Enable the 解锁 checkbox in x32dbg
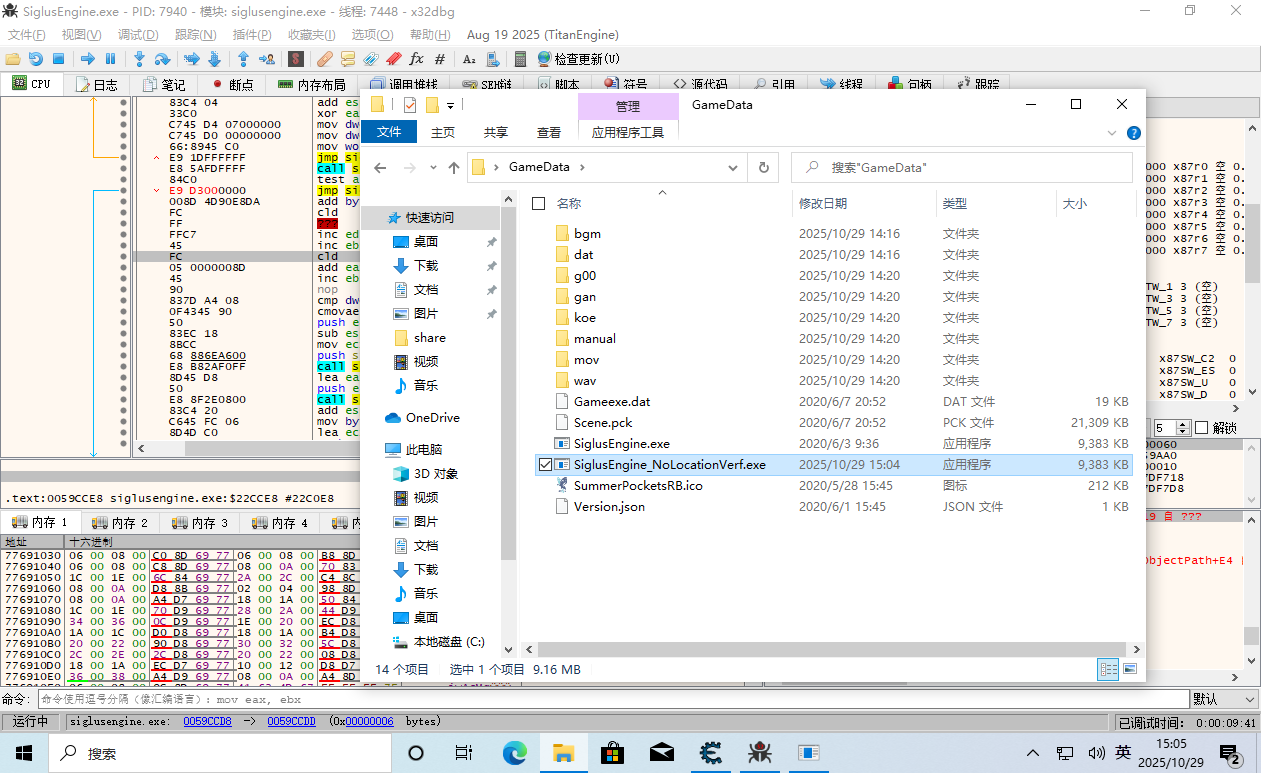Viewport: 1261px width, 773px height. click(1201, 428)
